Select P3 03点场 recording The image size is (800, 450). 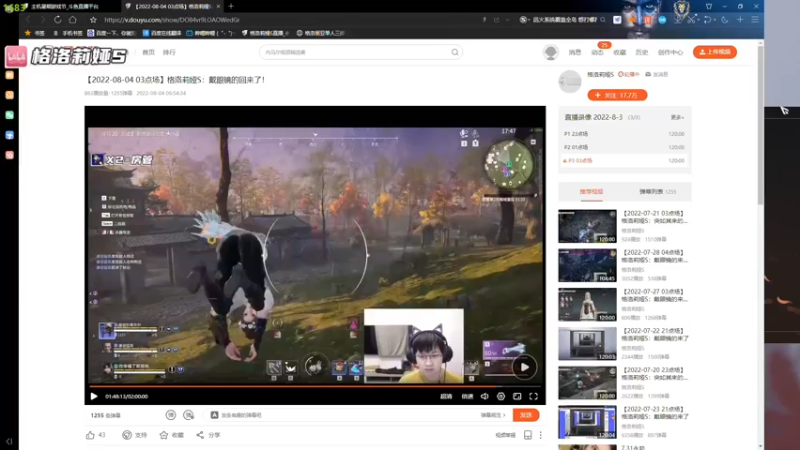point(624,160)
